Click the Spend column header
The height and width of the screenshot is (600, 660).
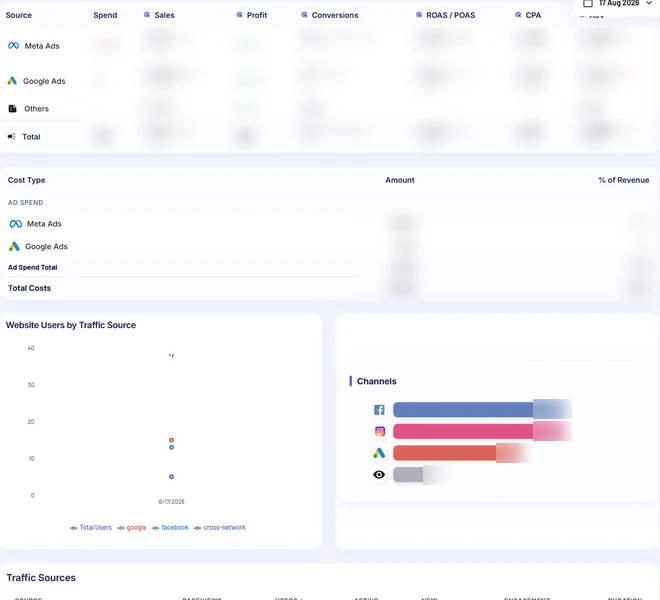105,15
